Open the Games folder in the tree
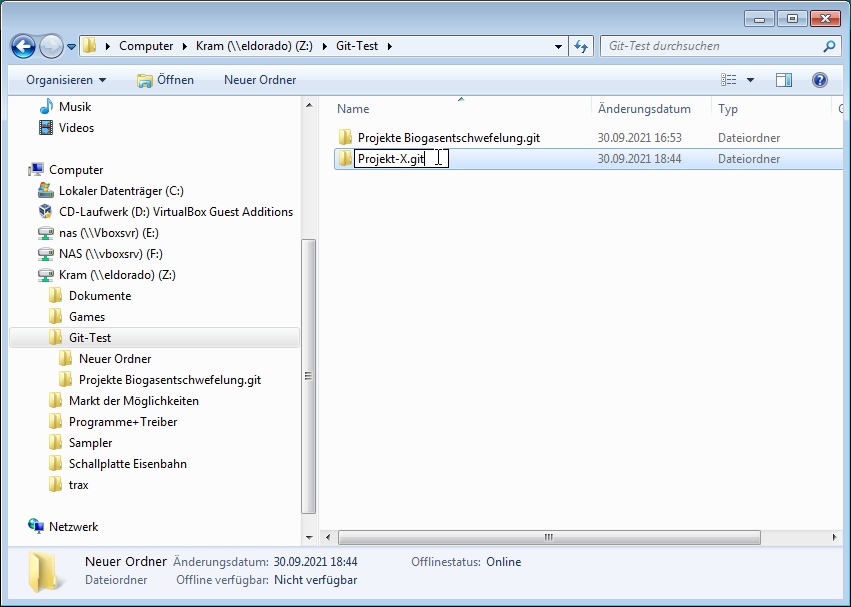This screenshot has width=851, height=607. point(87,317)
